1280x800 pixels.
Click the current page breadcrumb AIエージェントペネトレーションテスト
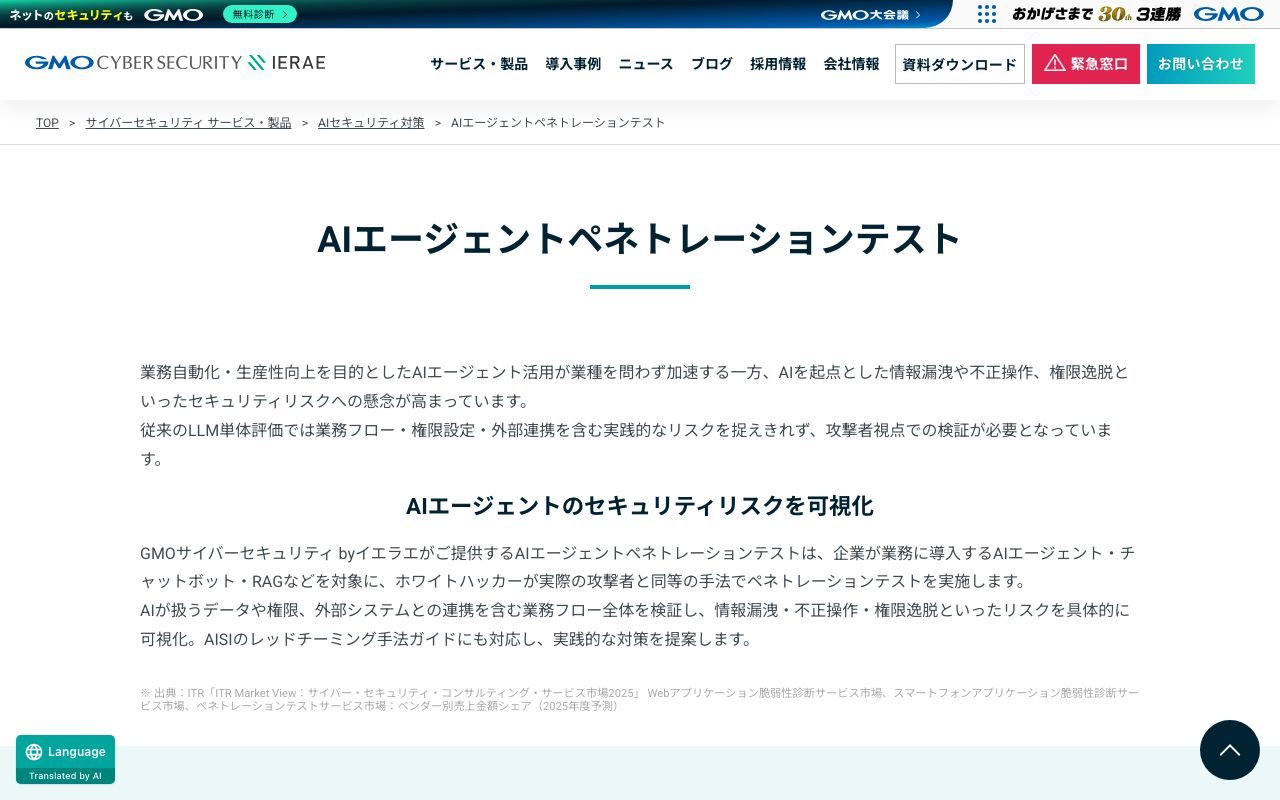click(558, 123)
